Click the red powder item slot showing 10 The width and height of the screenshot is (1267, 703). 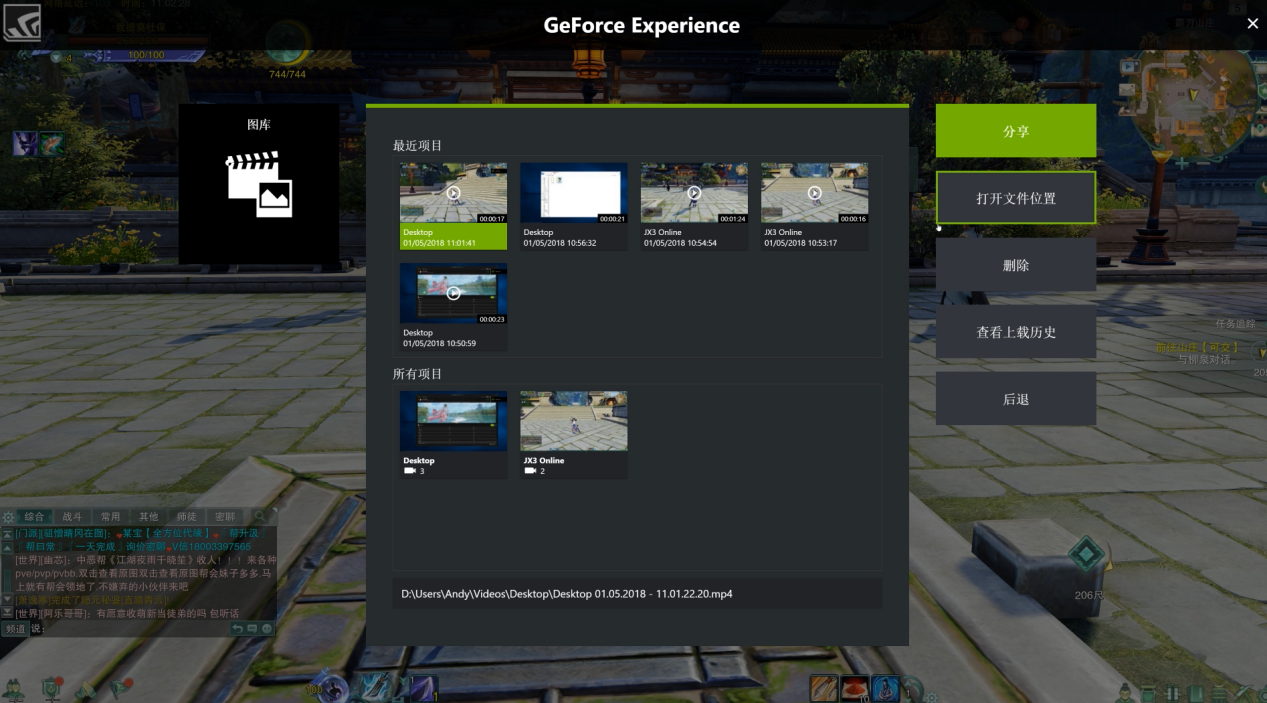pyautogui.click(x=855, y=689)
